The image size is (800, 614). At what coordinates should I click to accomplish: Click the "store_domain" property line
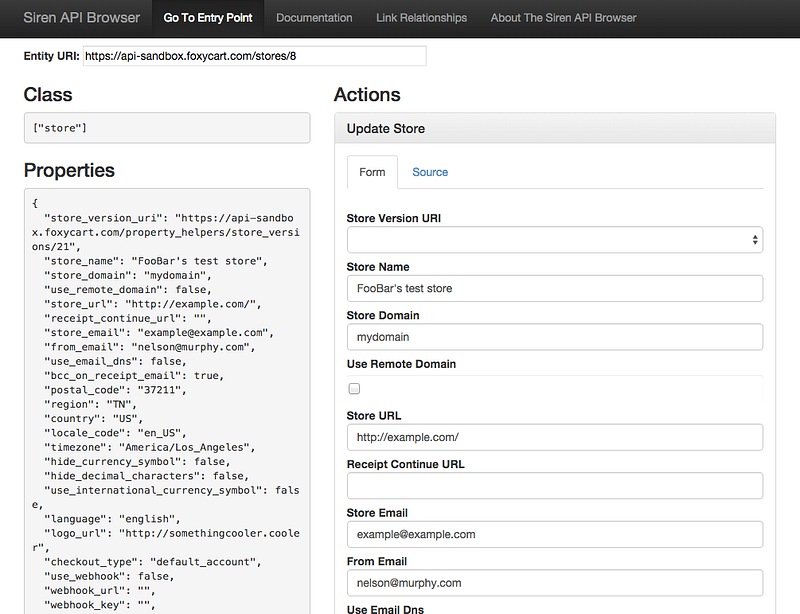click(128, 276)
